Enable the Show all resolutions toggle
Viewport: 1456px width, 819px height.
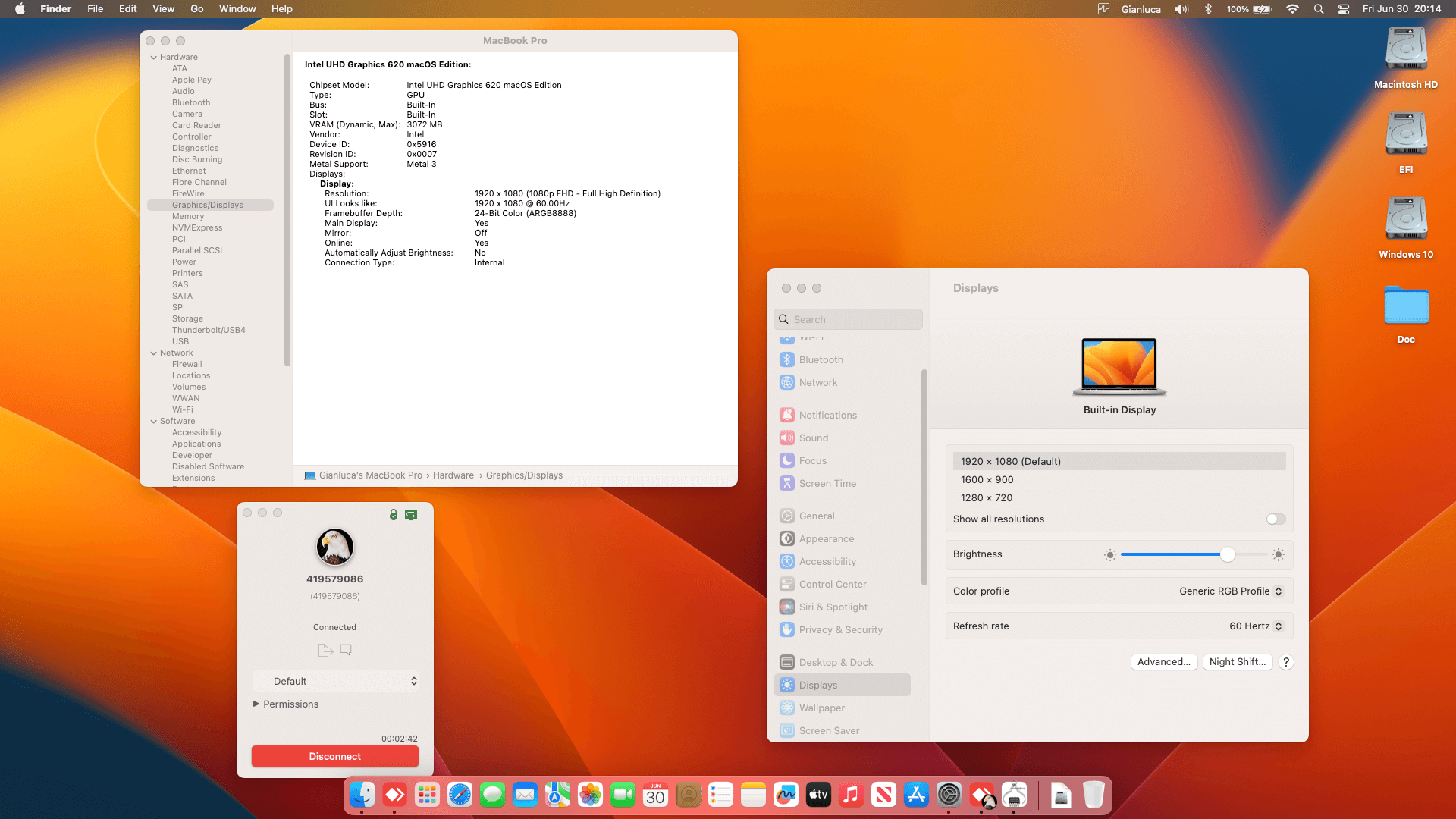[x=1275, y=519]
